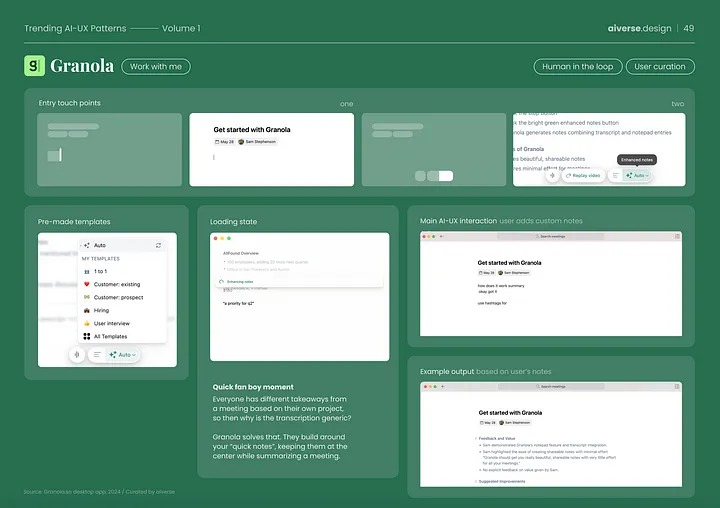Click the sidebar panel icon in Main AI-UX interaction window
Image resolution: width=720 pixels, height=508 pixels.
677,237
